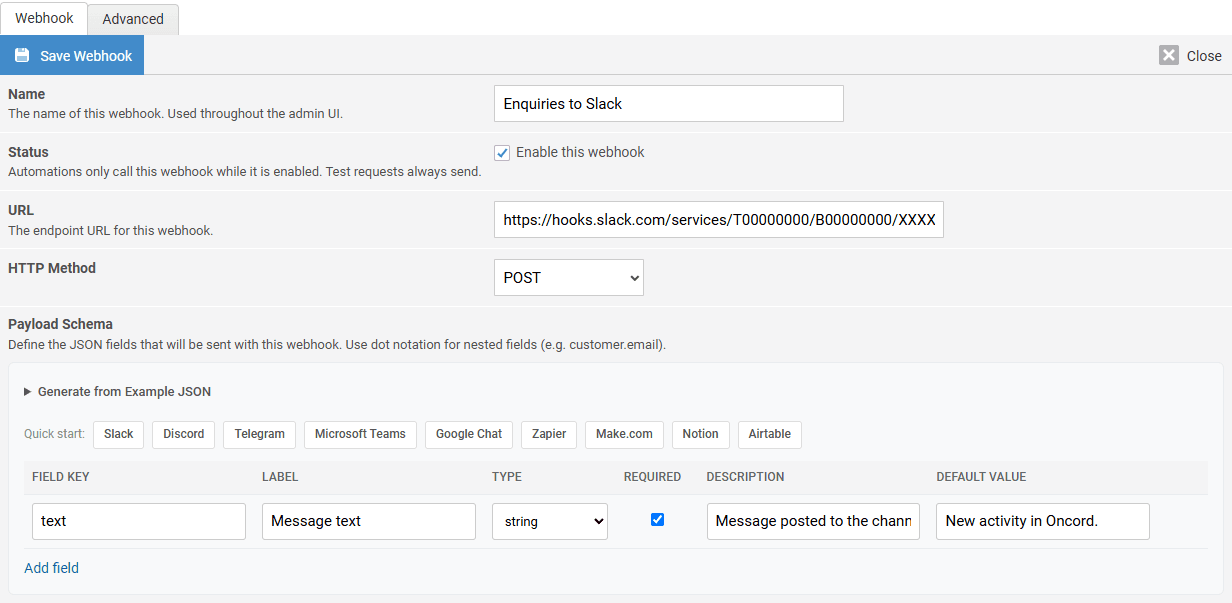Click the FIELD KEY column header

pyautogui.click(x=61, y=477)
